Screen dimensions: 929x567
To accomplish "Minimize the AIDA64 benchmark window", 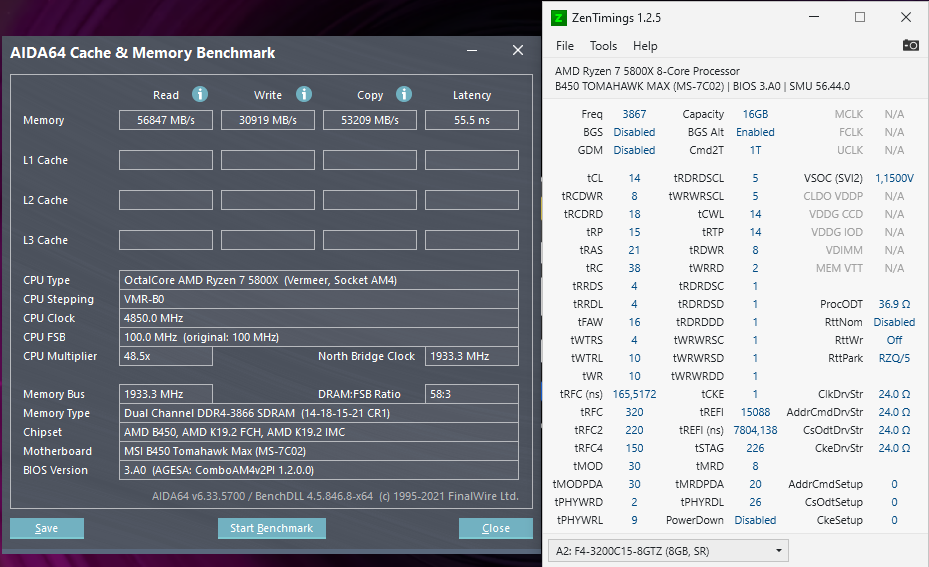I will (x=472, y=51).
